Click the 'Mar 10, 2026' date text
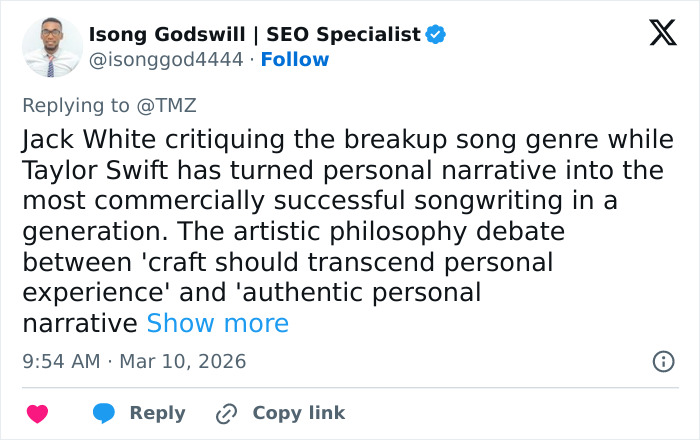 tap(183, 362)
